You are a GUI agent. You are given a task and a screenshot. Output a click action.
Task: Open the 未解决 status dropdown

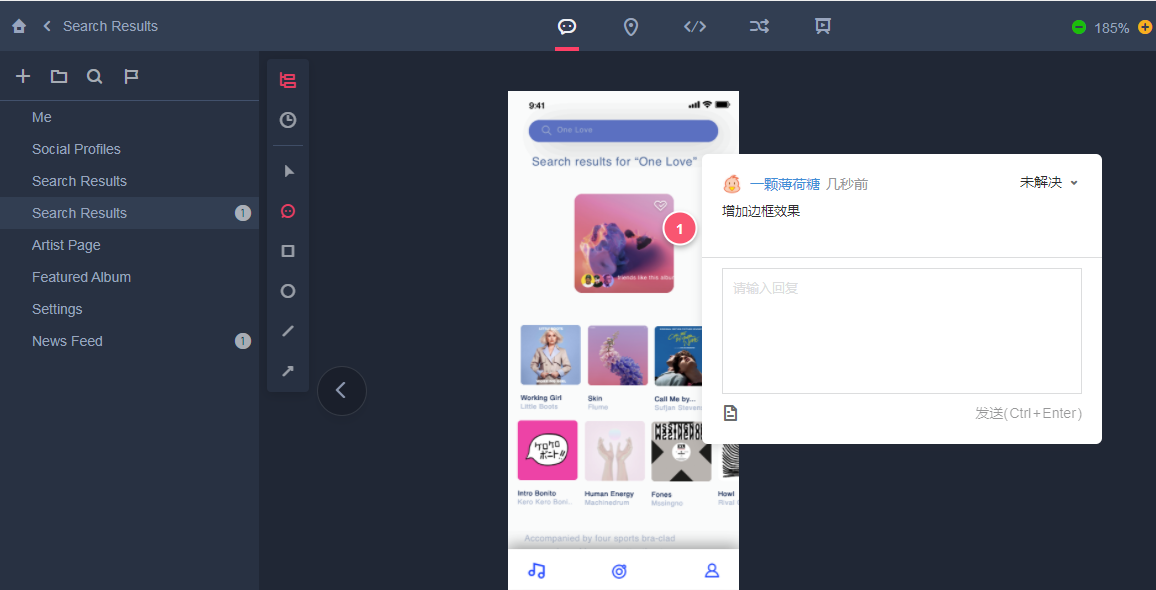tap(1048, 183)
